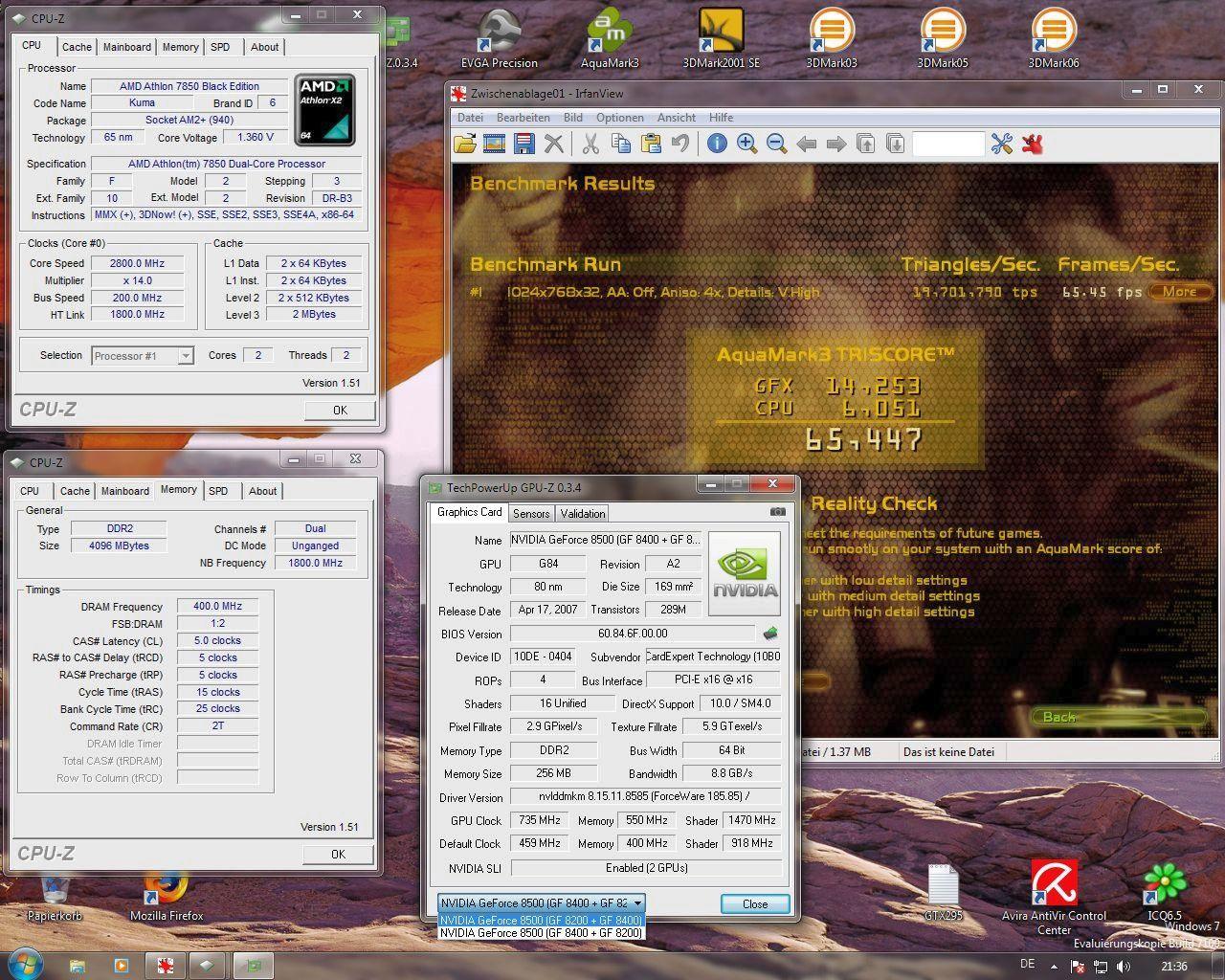Click the volume speaker icon in the tray
The height and width of the screenshot is (980, 1225).
point(1123,967)
